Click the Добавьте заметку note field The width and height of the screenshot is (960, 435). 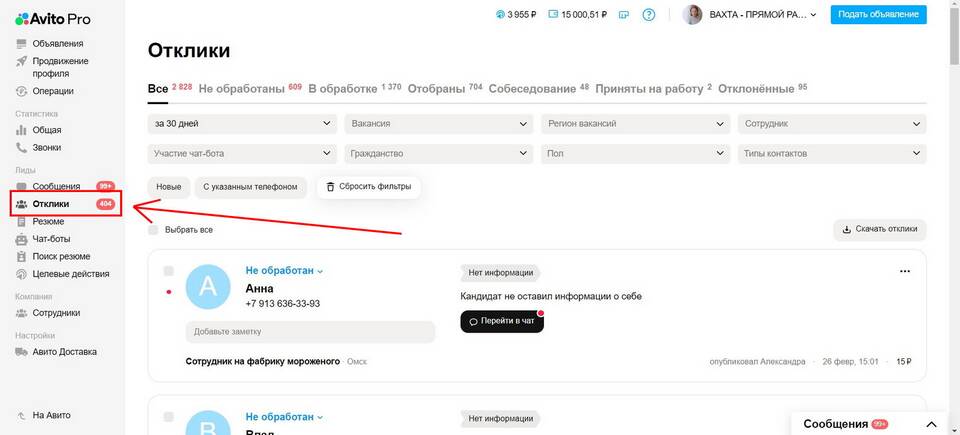coord(310,332)
